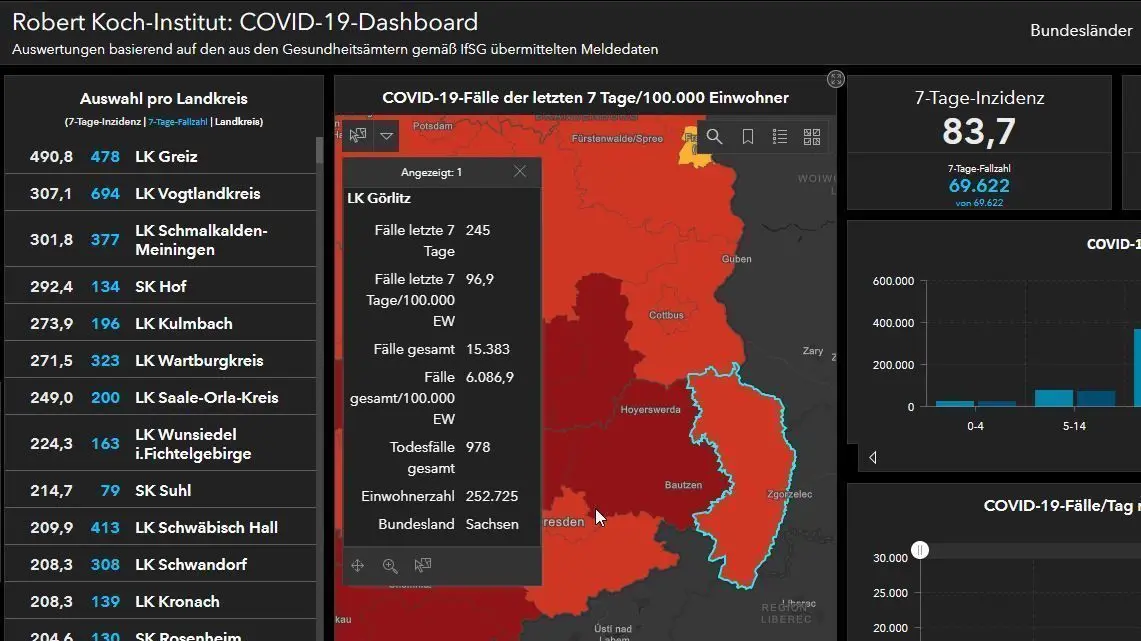The image size is (1141, 641).
Task: Open the basemap gallery grid icon
Action: 812,137
